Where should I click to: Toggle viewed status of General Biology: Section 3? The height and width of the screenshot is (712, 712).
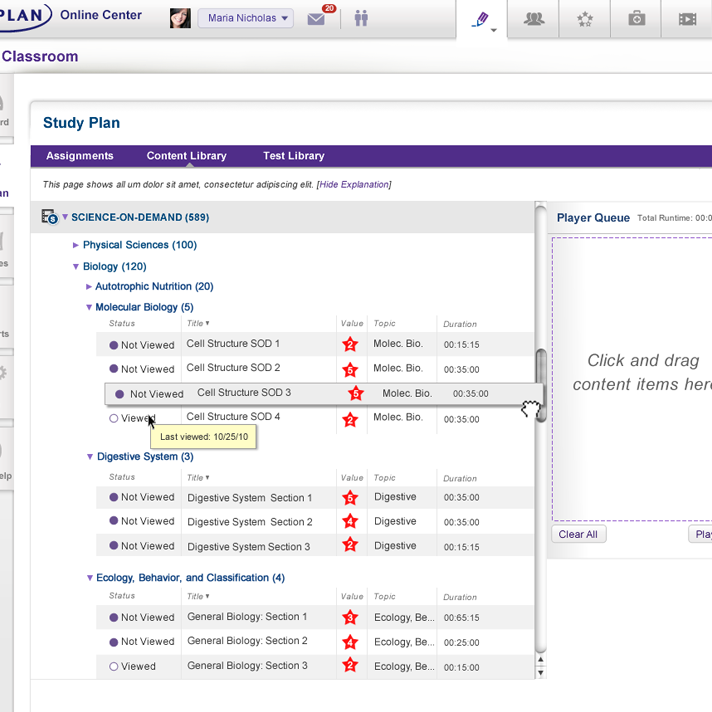pos(114,666)
